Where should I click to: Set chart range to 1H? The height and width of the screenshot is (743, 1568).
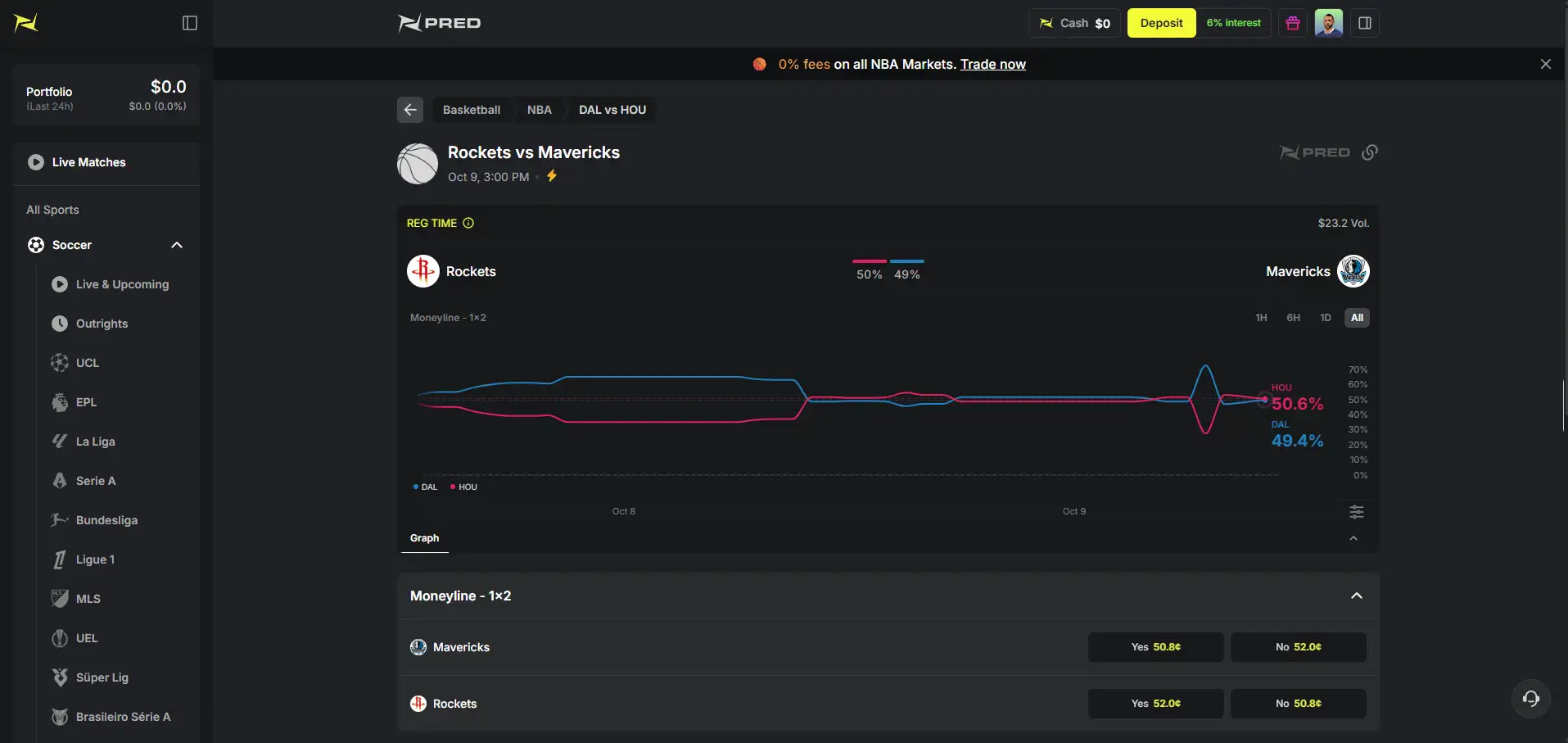pos(1261,318)
